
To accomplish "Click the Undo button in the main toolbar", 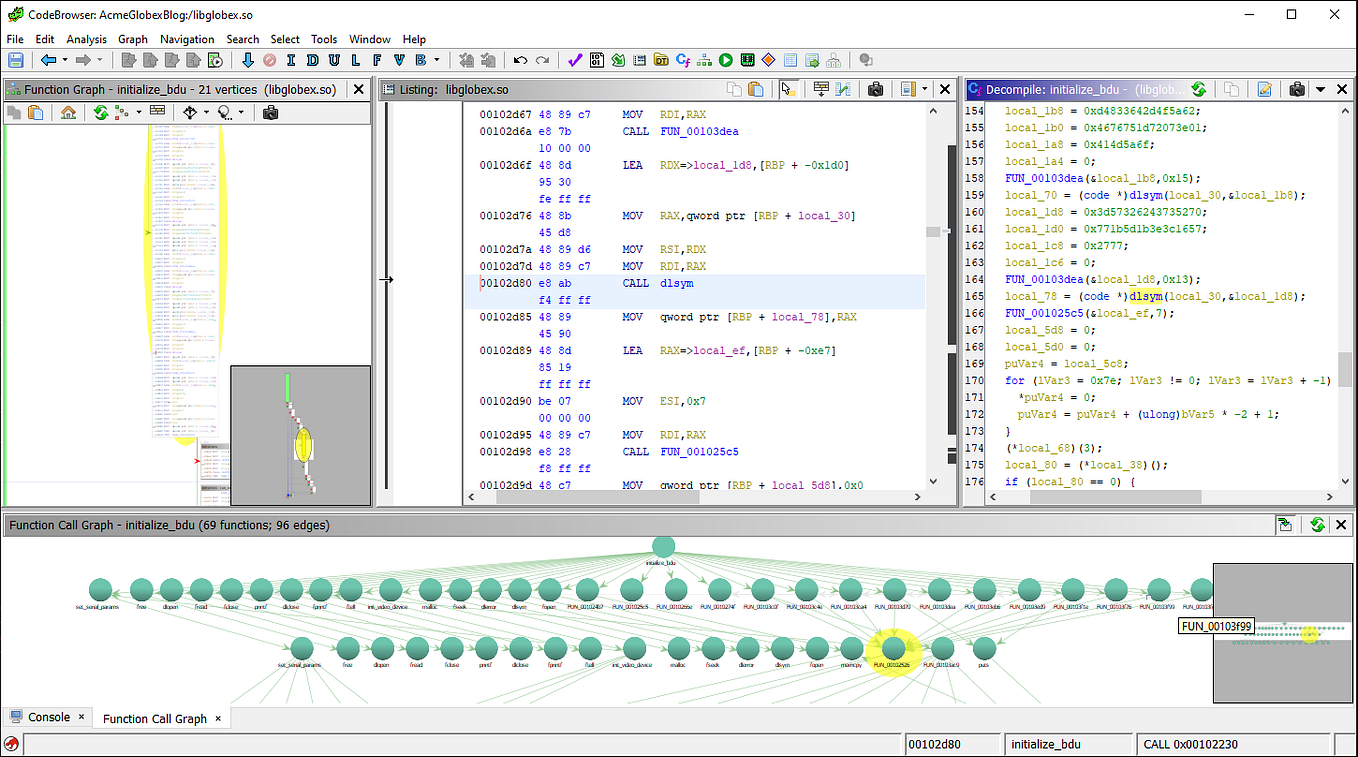I will click(520, 61).
